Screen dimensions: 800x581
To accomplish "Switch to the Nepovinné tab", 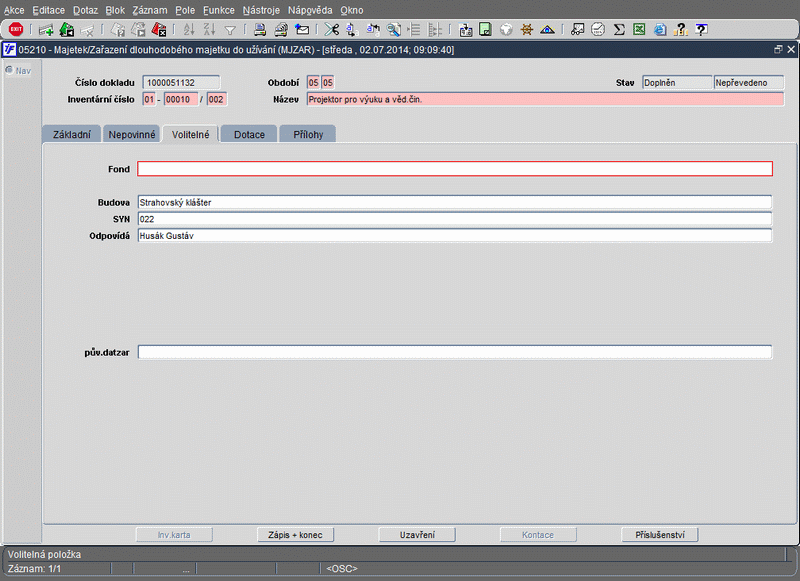I will tap(132, 134).
